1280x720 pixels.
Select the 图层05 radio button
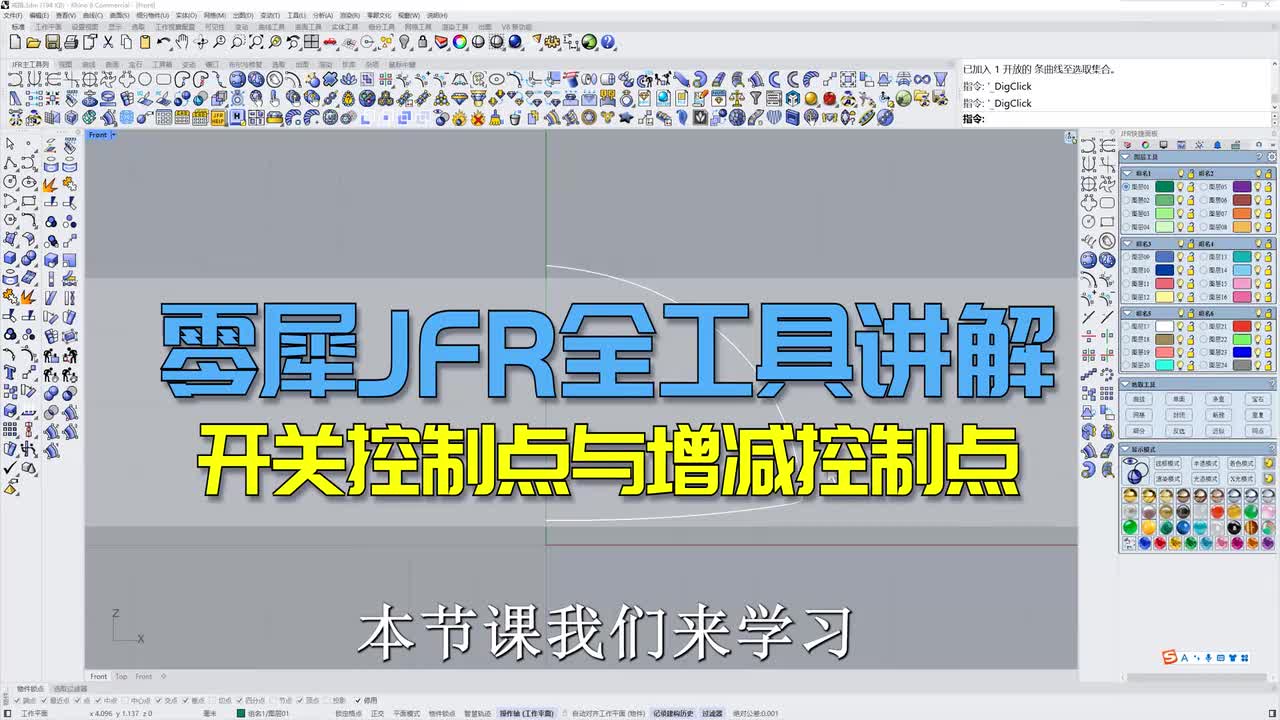tap(1204, 186)
